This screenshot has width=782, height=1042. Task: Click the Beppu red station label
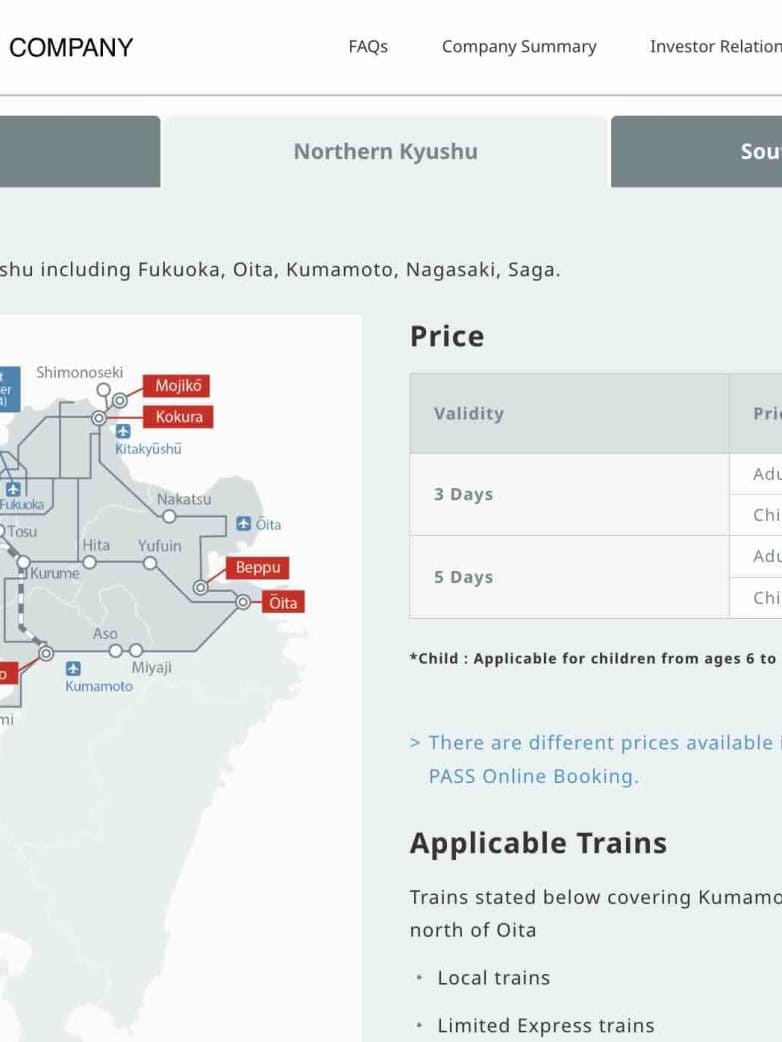[258, 568]
